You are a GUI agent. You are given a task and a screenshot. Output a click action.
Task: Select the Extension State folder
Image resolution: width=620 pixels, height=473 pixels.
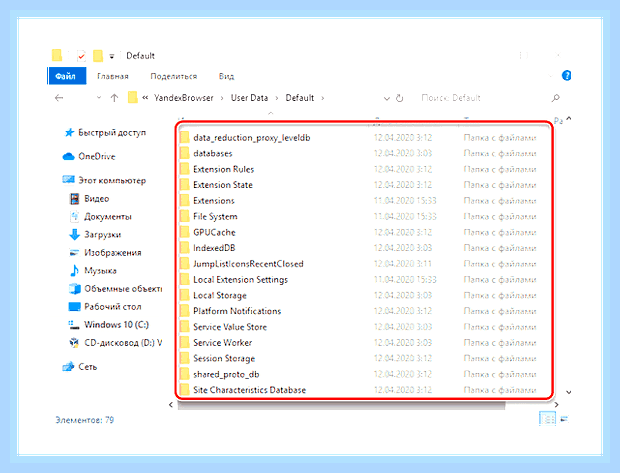pos(223,185)
